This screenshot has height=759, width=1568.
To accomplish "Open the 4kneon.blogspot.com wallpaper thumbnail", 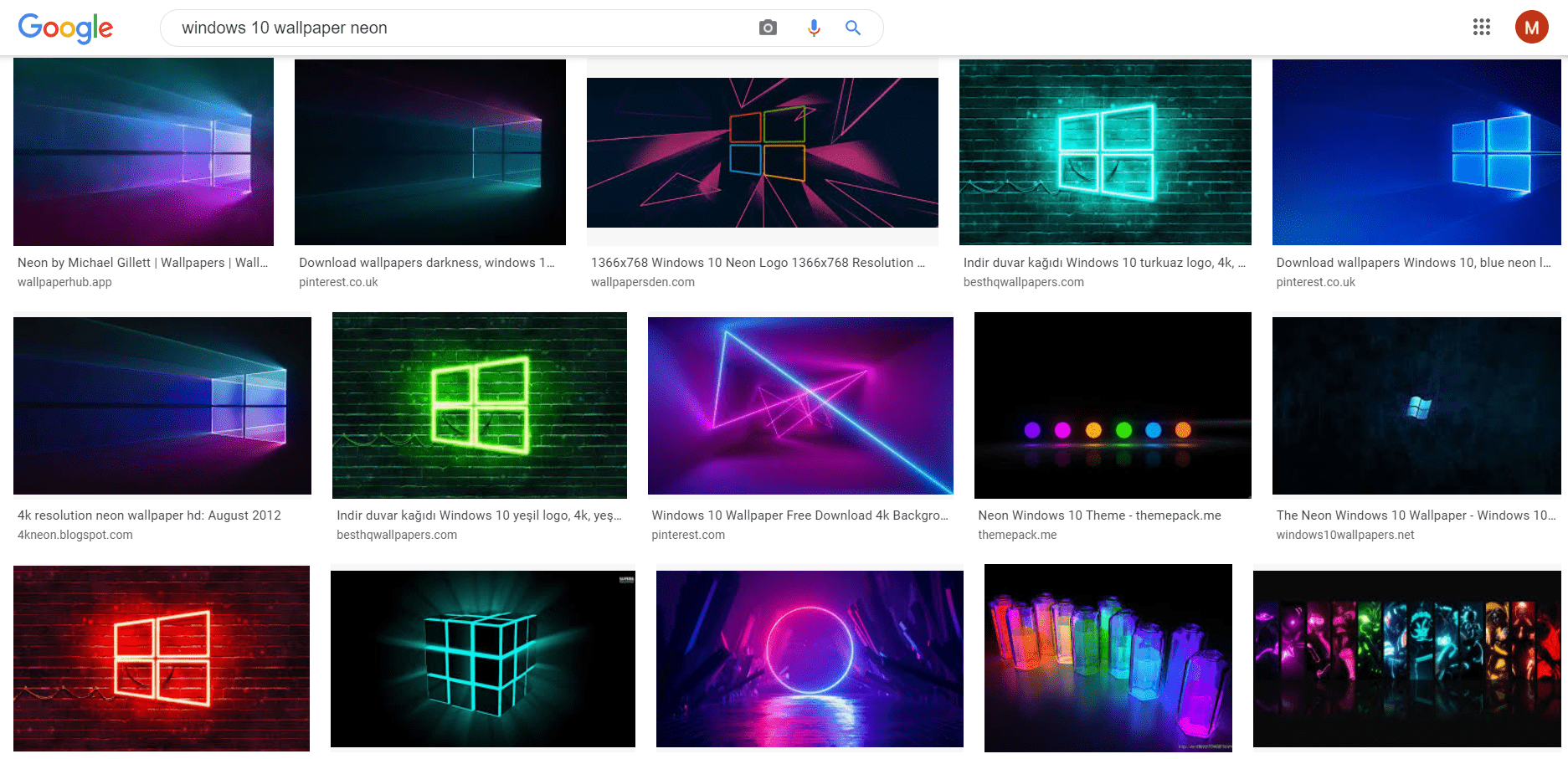I will coord(162,406).
